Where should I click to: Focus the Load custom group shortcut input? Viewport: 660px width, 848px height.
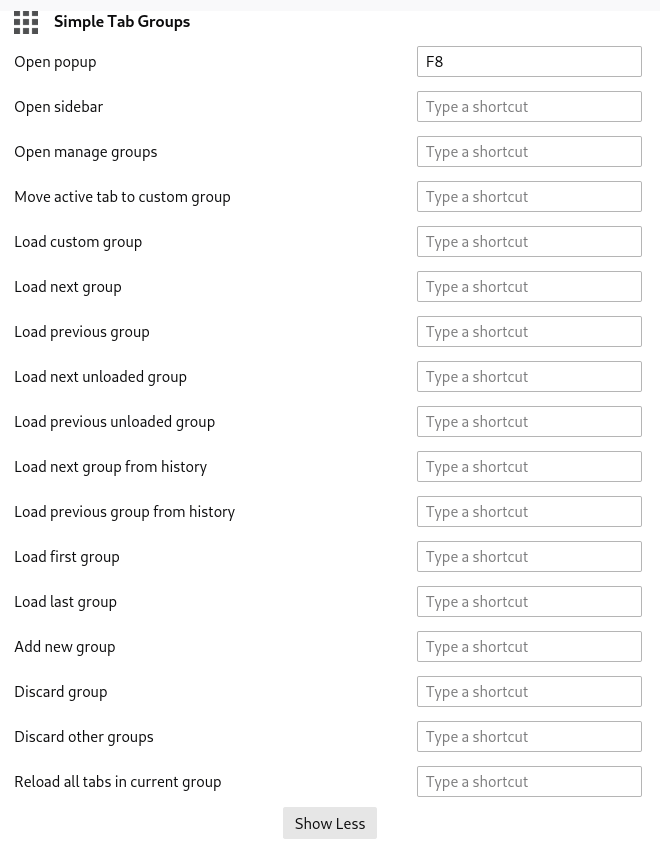pos(529,241)
